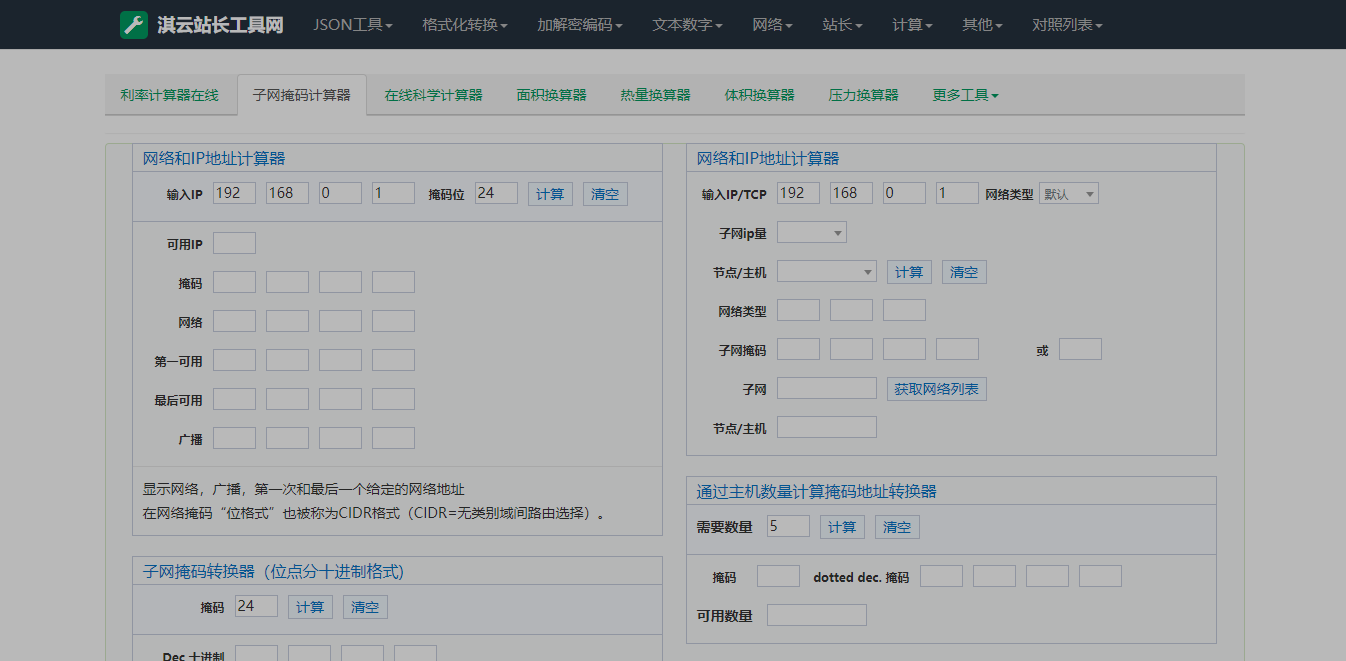This screenshot has height=661, width=1346.
Task: Open the 节点/主机 dropdown
Action: pyautogui.click(x=827, y=272)
